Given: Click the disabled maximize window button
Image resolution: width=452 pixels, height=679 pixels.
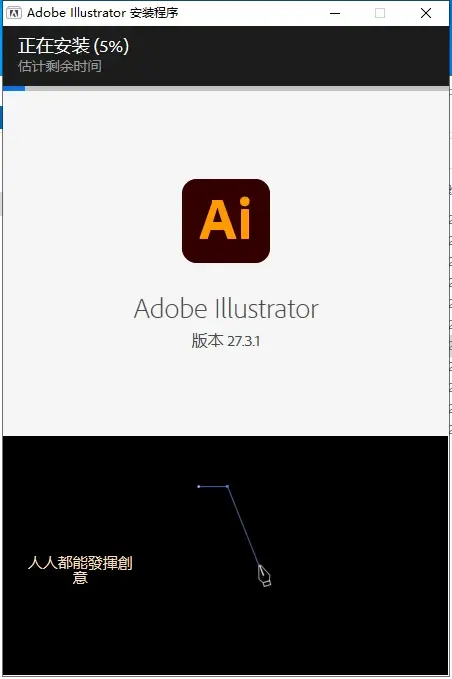Looking at the screenshot, I should [x=380, y=13].
